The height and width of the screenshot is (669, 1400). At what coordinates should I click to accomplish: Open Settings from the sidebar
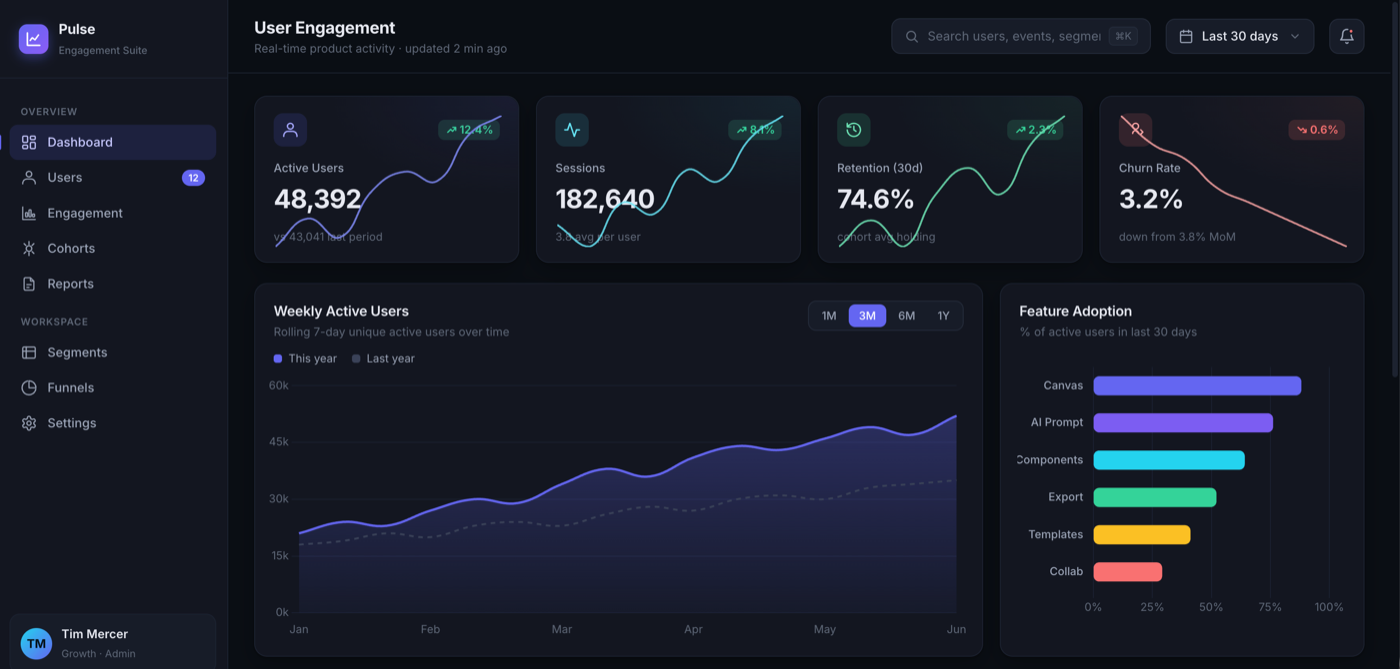[113, 423]
